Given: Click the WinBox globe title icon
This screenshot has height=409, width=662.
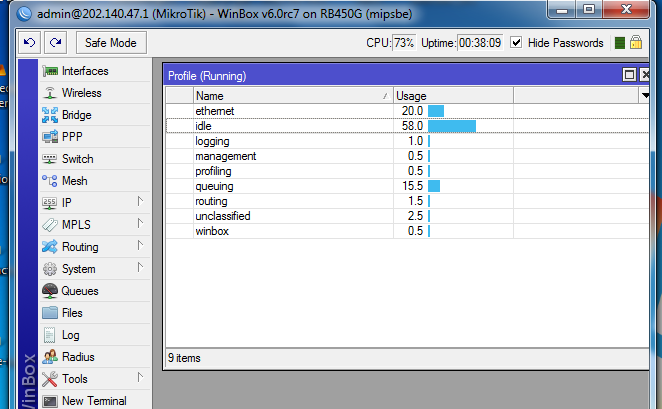Looking at the screenshot, I should pos(24,14).
